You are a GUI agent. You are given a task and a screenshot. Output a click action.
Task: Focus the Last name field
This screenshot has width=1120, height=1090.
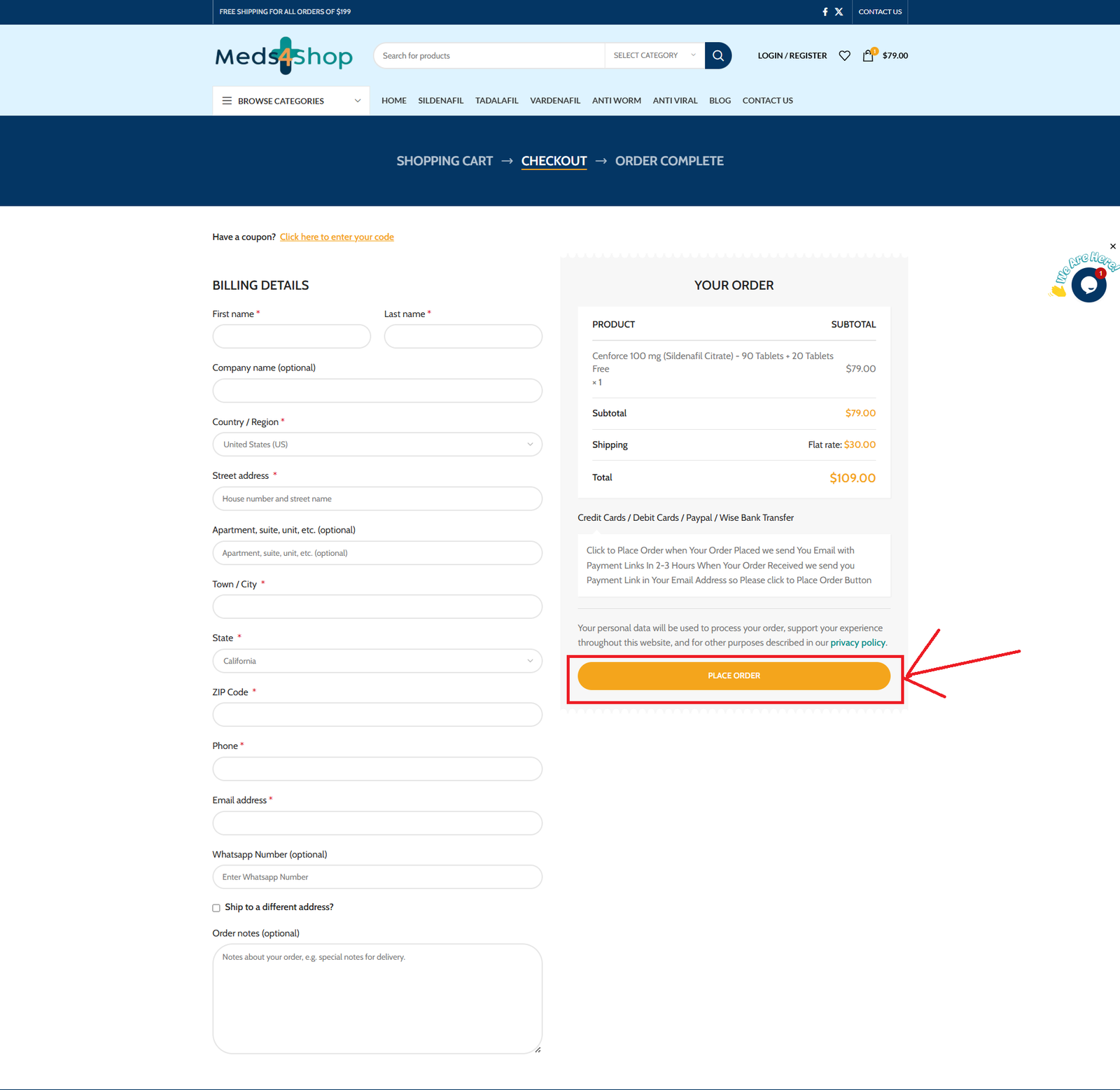[x=463, y=336]
